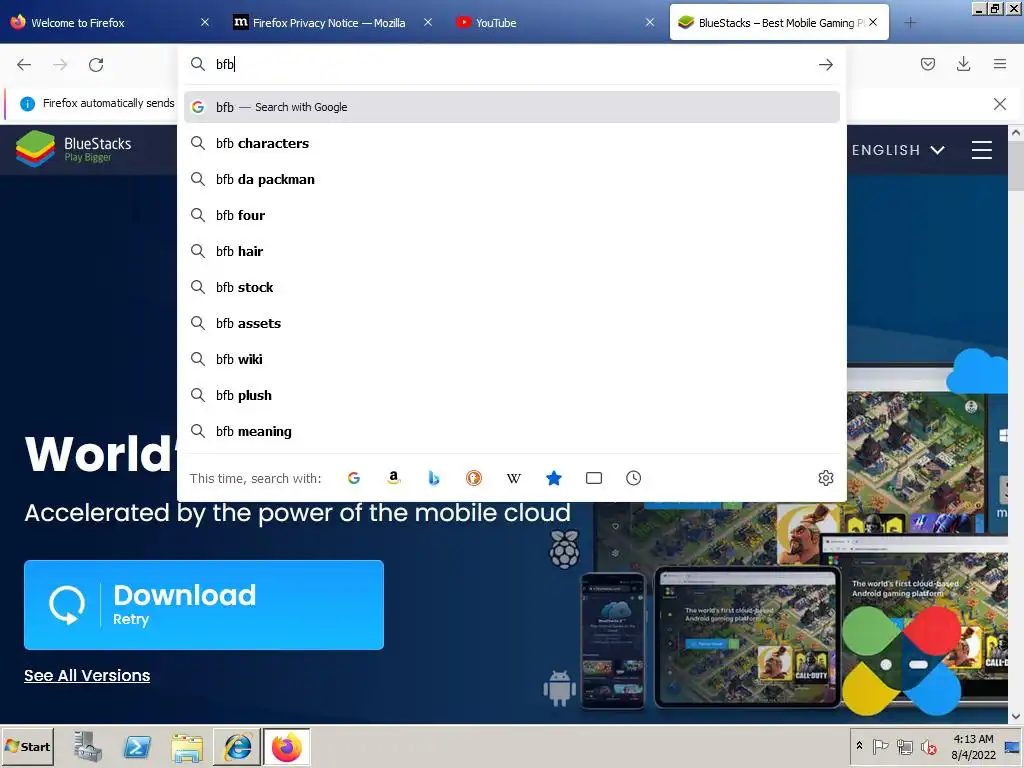
Task: Open Firefox application menu
Action: click(999, 64)
